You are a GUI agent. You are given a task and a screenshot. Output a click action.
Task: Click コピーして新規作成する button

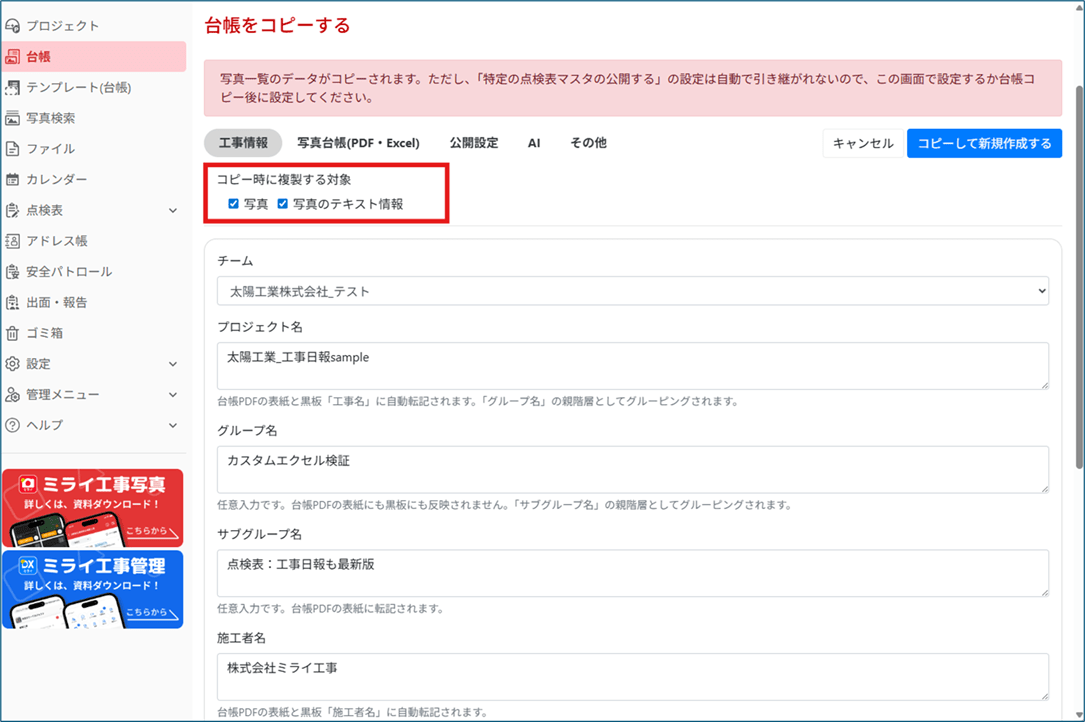984,143
